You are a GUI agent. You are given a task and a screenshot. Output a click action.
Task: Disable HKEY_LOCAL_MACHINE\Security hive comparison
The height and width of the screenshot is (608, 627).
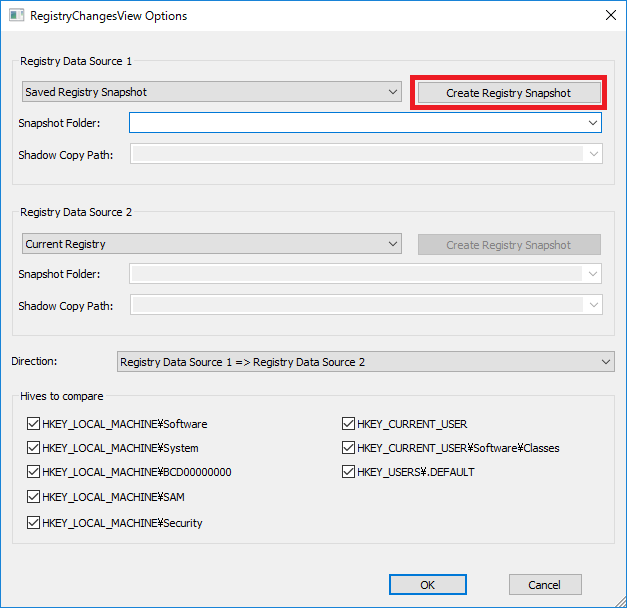[33, 523]
